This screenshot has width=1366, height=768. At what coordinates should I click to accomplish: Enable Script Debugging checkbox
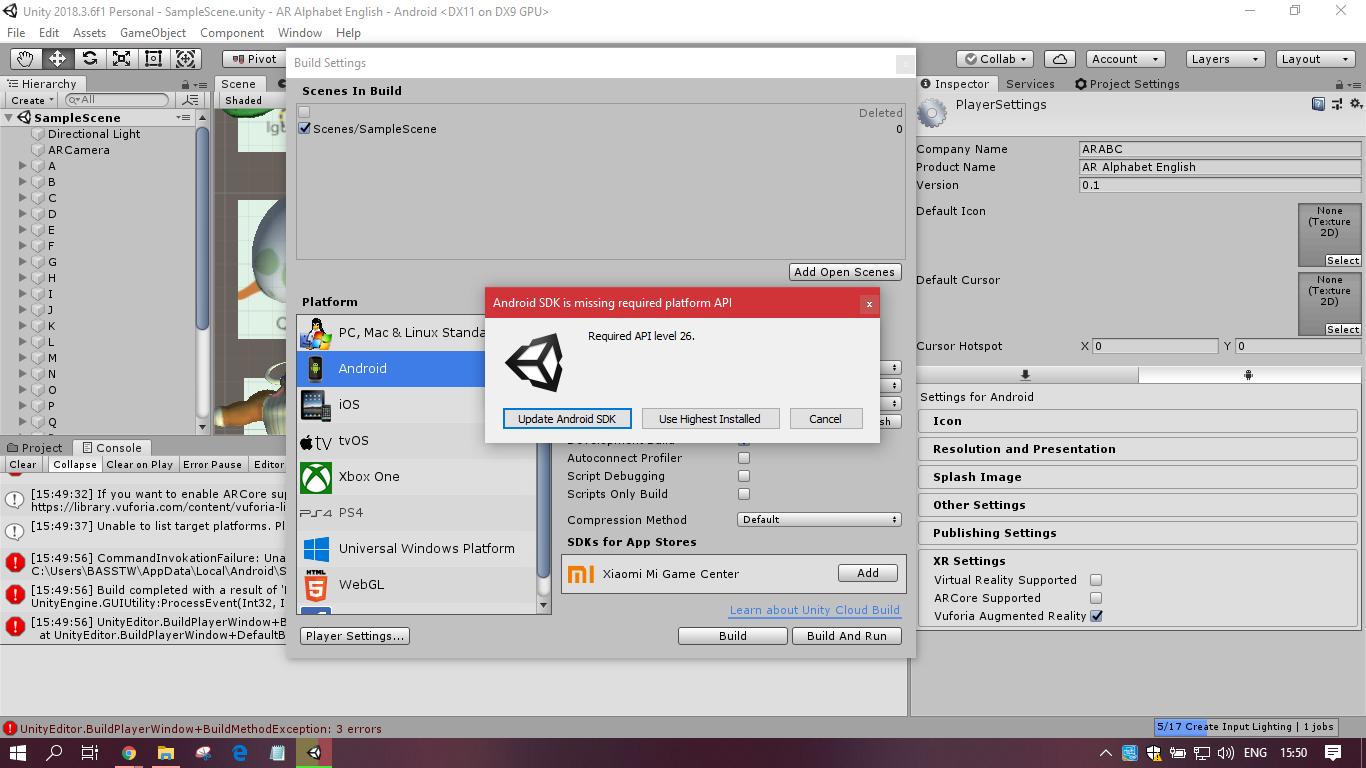[744, 476]
